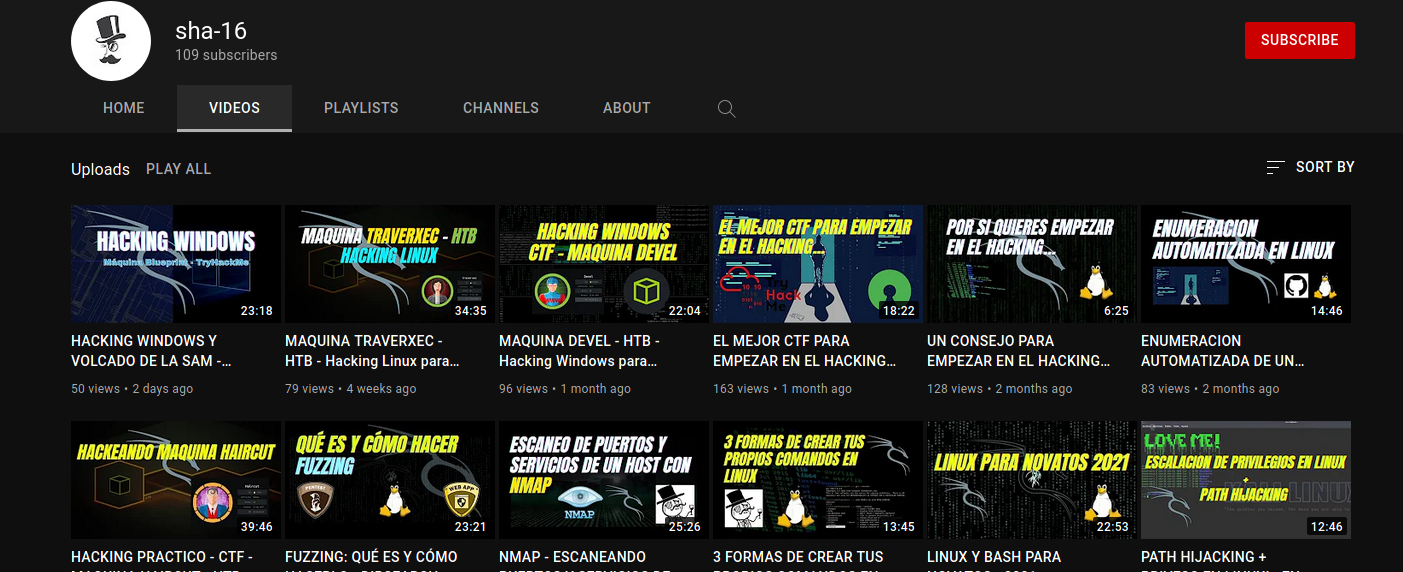Select the Videos tab

point(235,108)
